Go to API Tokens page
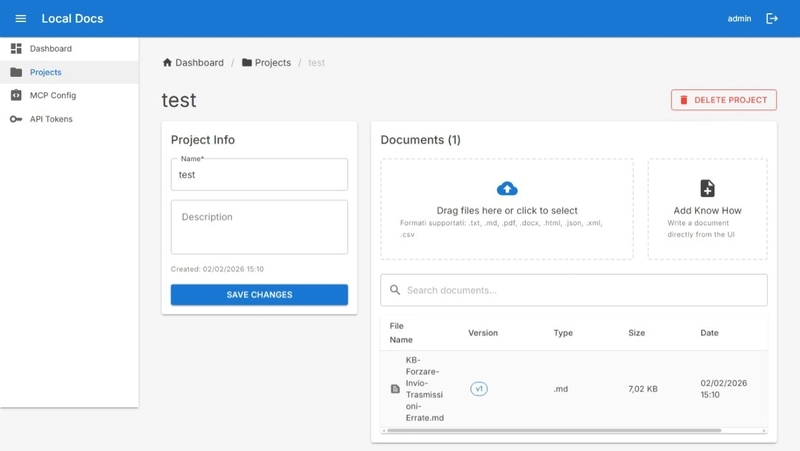The image size is (800, 451). tap(50, 119)
